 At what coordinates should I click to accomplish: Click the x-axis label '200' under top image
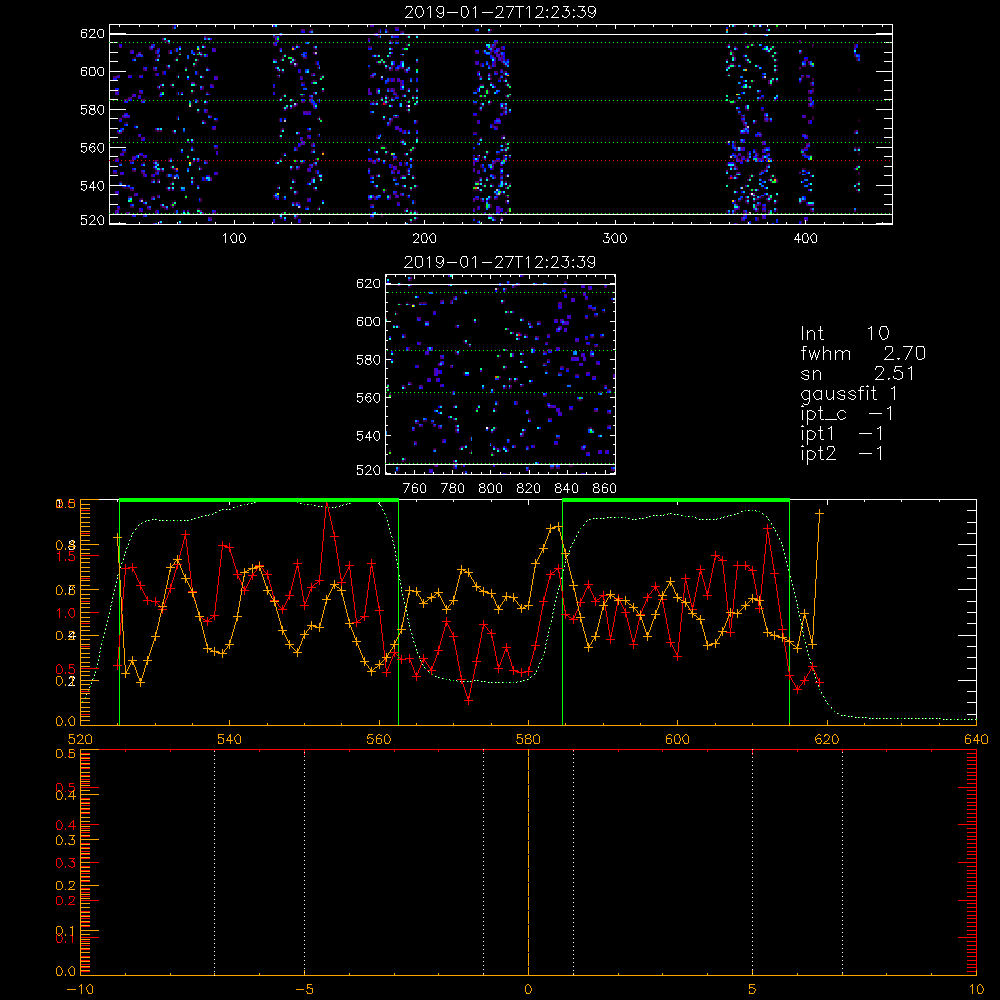pos(424,239)
